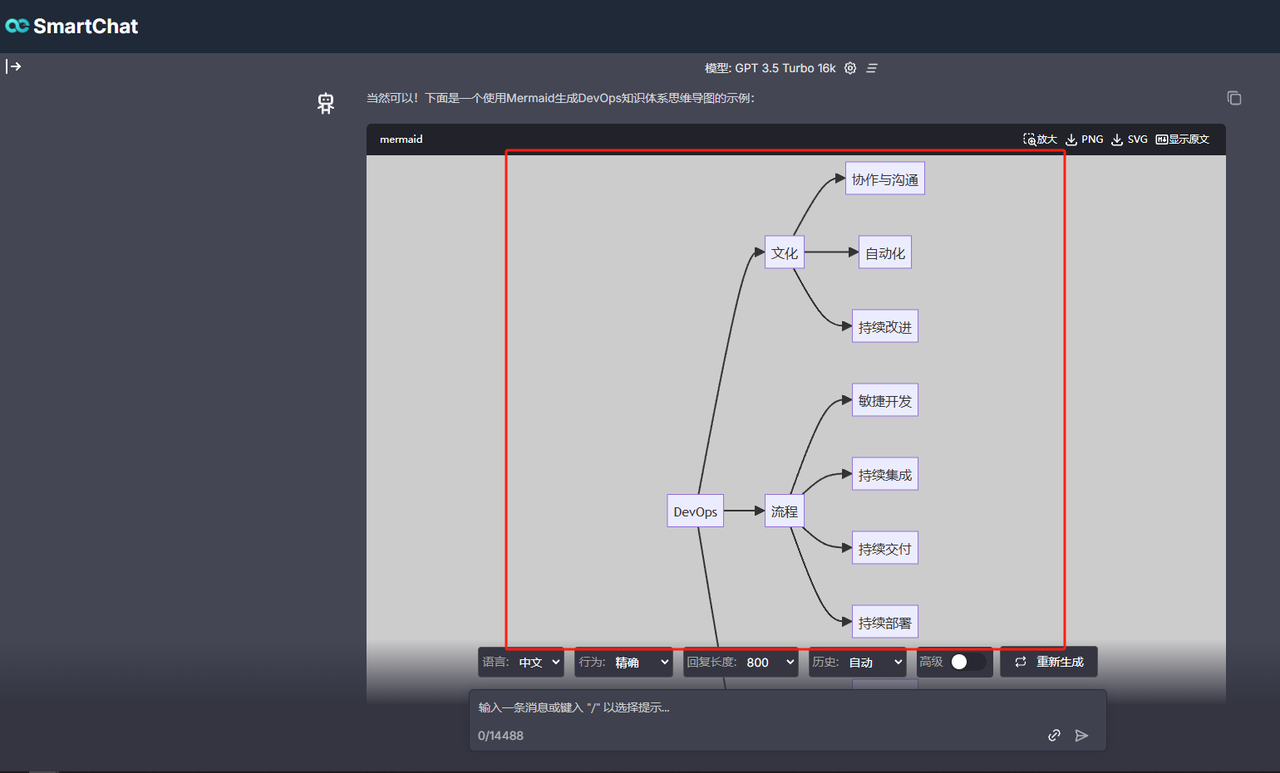This screenshot has width=1280, height=773.
Task: Click the link attachment icon
Action: [1054, 735]
